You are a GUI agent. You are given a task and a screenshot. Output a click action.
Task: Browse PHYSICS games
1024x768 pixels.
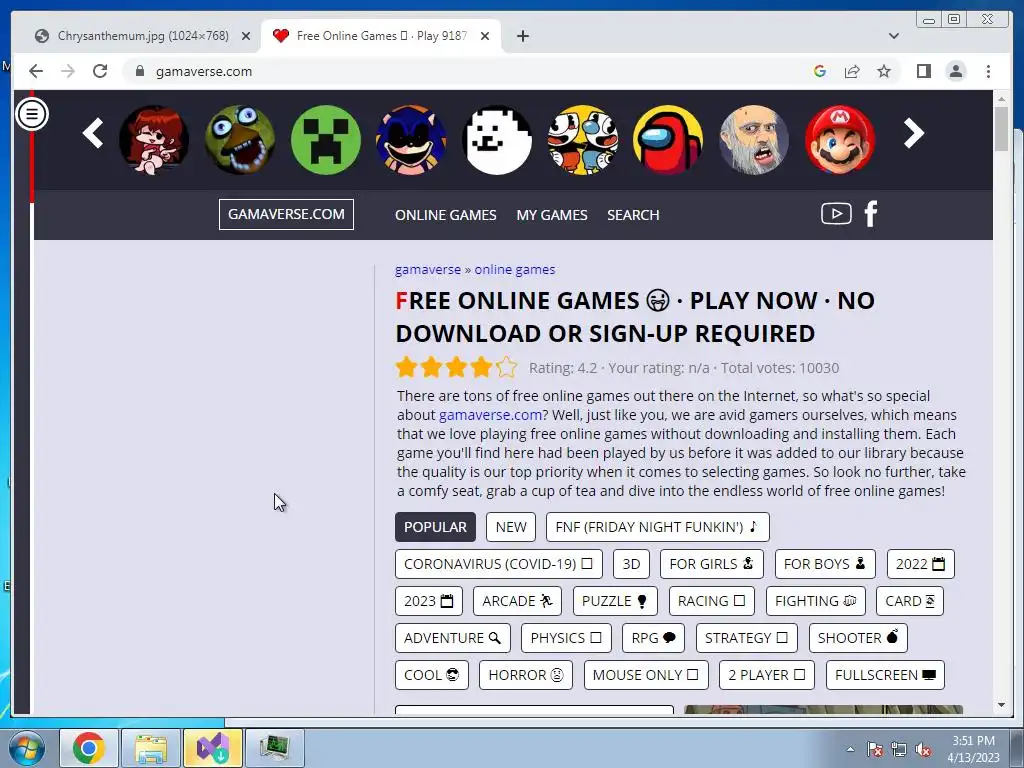[566, 638]
